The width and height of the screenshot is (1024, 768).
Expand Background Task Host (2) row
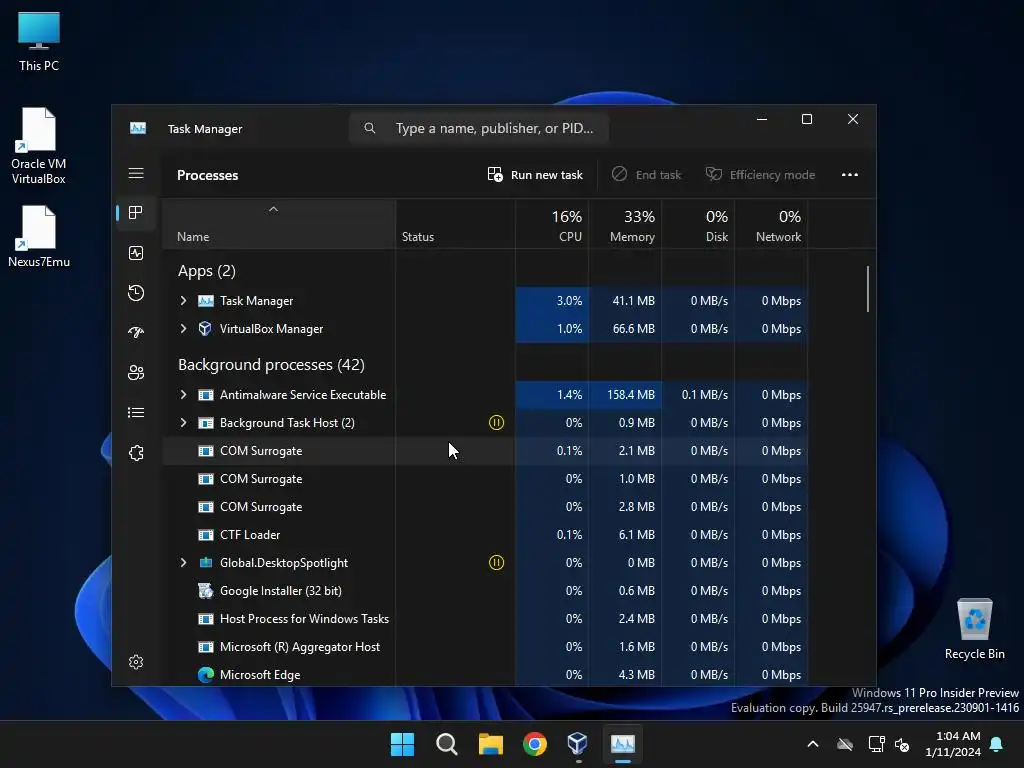(184, 423)
